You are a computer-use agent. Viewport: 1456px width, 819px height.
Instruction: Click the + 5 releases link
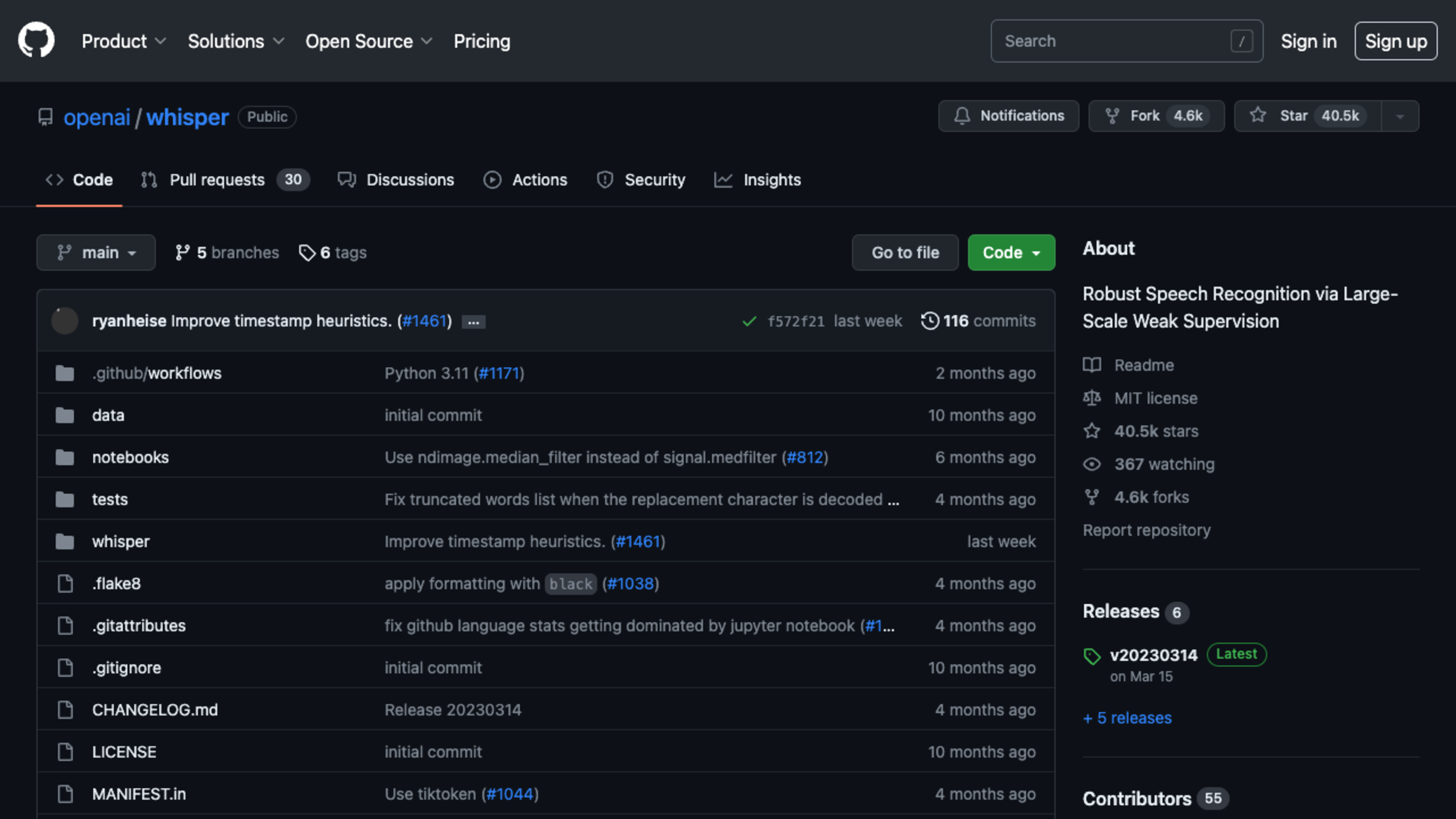tap(1127, 718)
